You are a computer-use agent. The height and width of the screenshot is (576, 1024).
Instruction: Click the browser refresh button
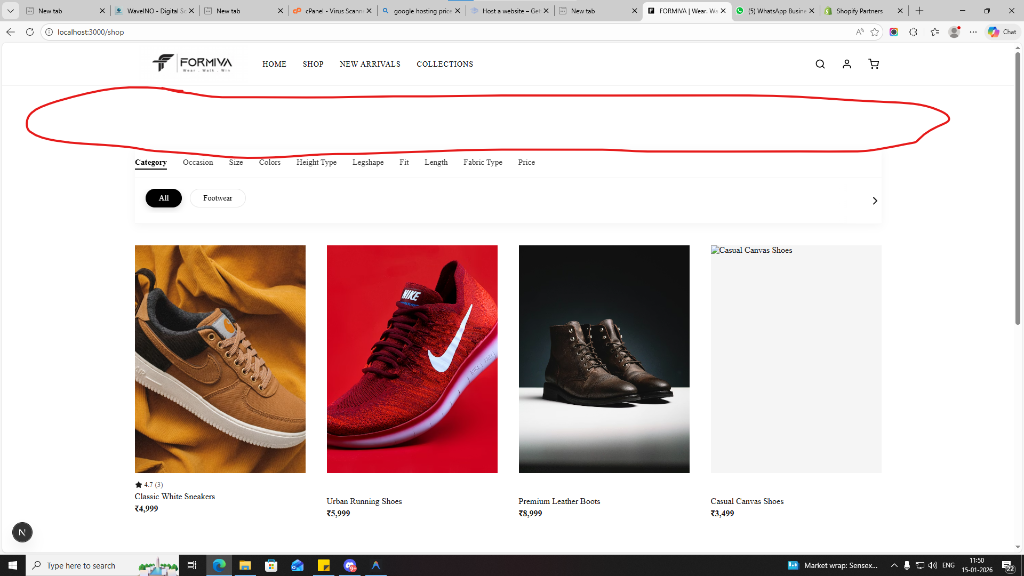pos(29,32)
